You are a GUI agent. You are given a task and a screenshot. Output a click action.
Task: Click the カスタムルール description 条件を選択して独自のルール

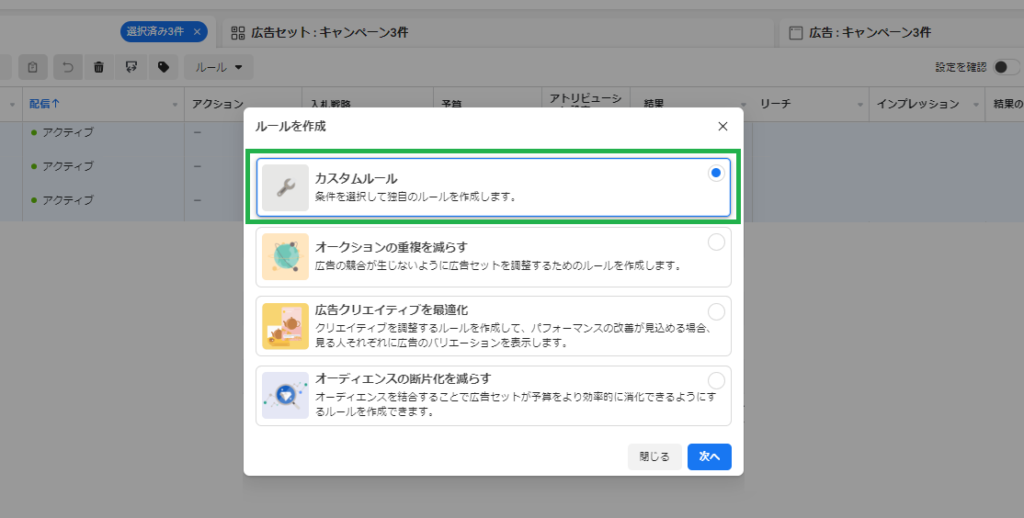click(416, 196)
